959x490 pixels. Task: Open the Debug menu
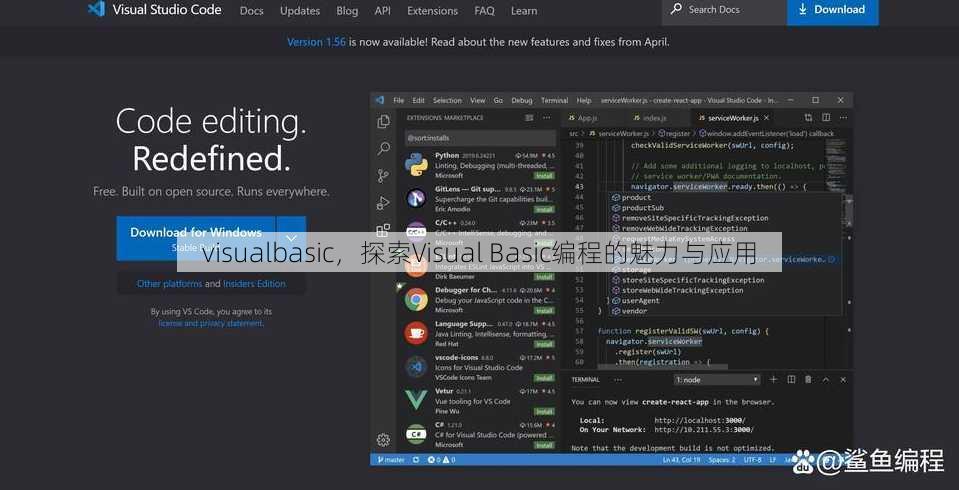pos(522,100)
